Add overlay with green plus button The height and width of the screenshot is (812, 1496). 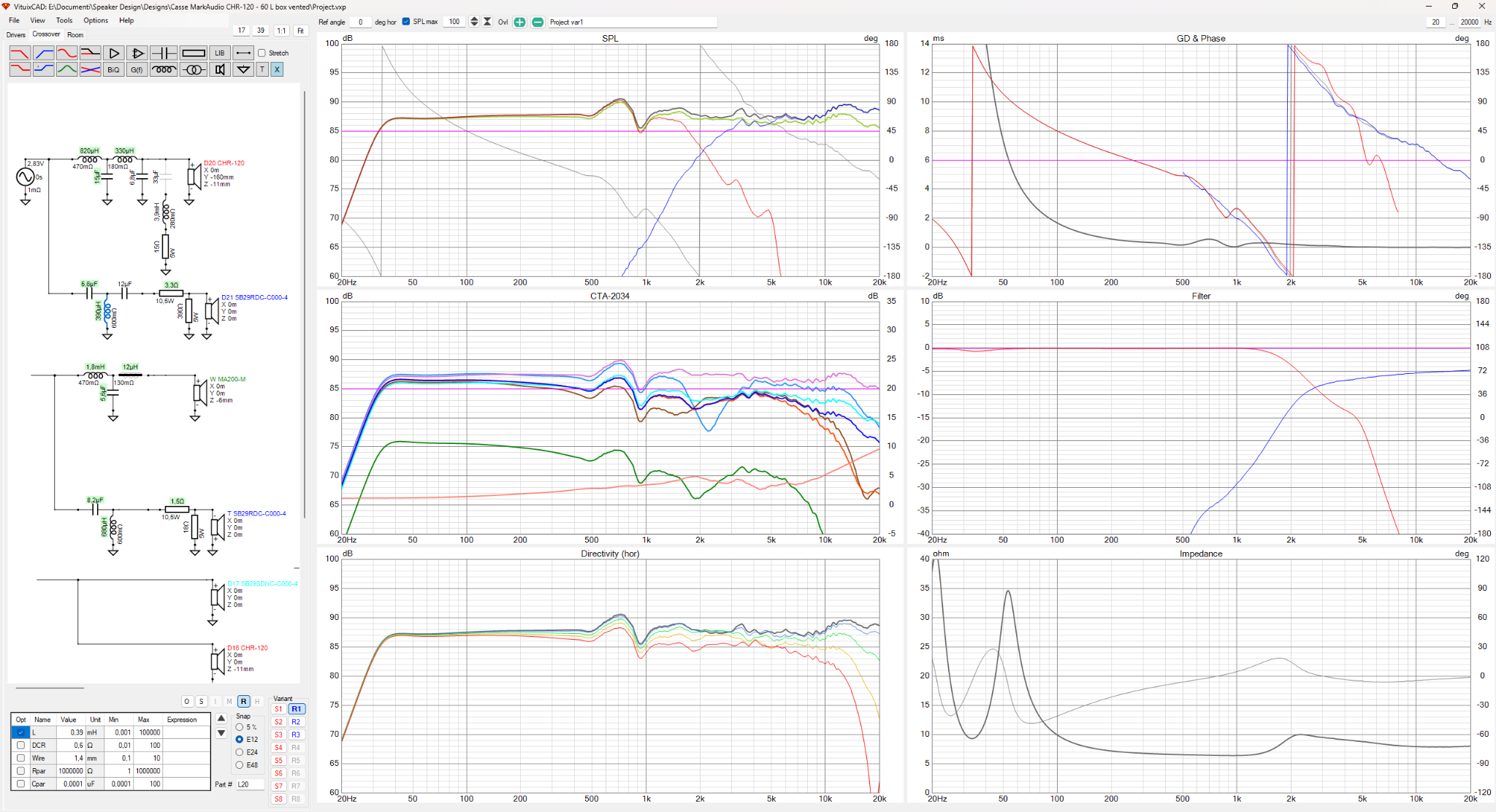519,22
